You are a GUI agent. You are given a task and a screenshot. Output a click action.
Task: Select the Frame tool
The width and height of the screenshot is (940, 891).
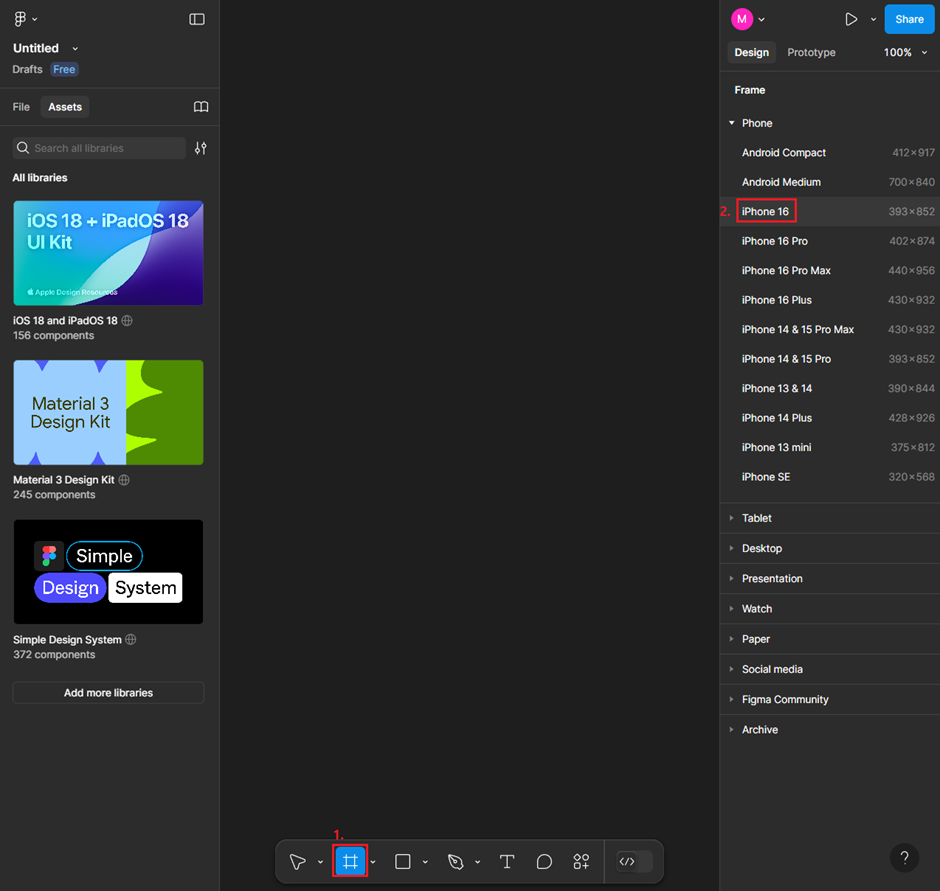pyautogui.click(x=351, y=862)
